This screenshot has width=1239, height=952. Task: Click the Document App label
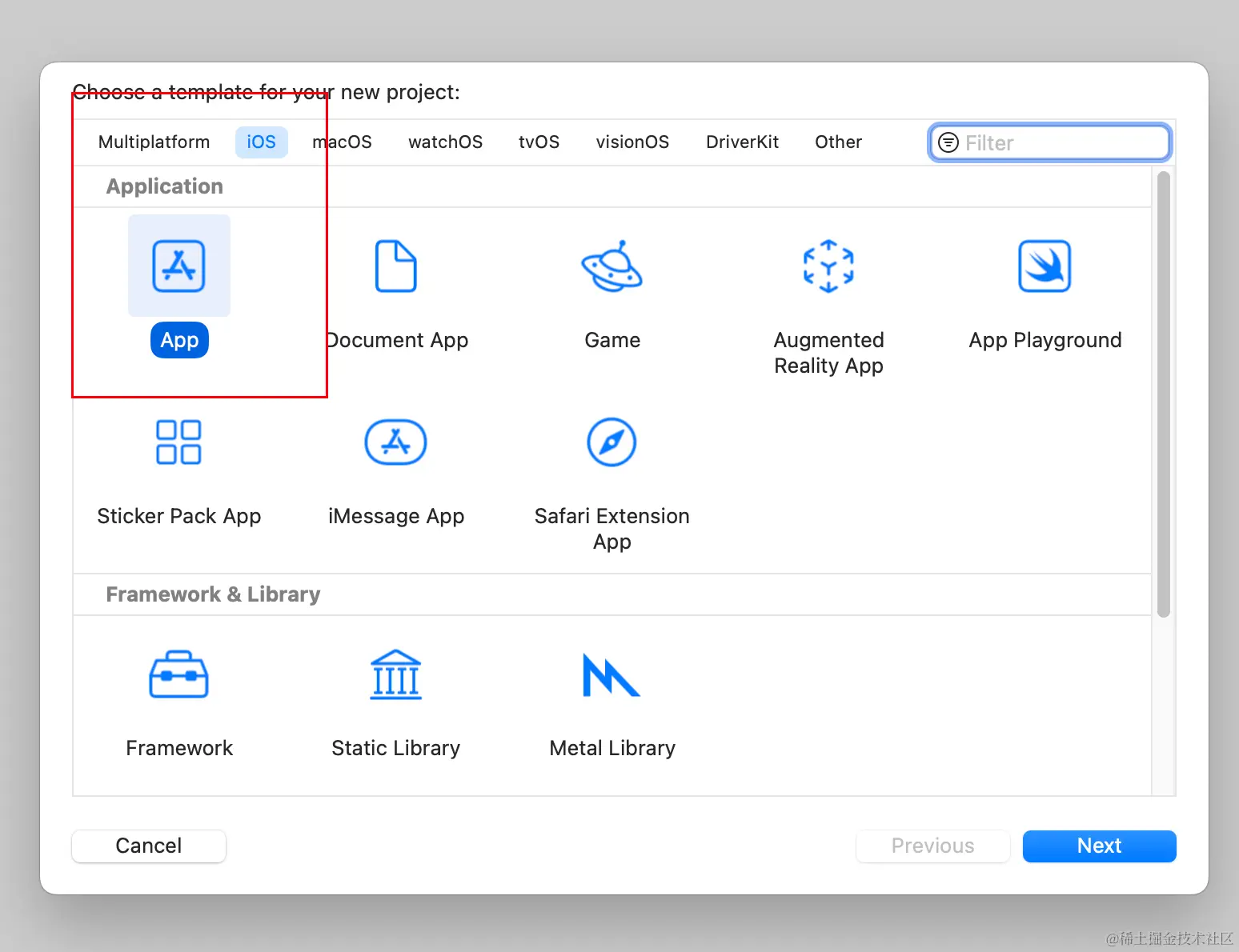[x=396, y=340]
